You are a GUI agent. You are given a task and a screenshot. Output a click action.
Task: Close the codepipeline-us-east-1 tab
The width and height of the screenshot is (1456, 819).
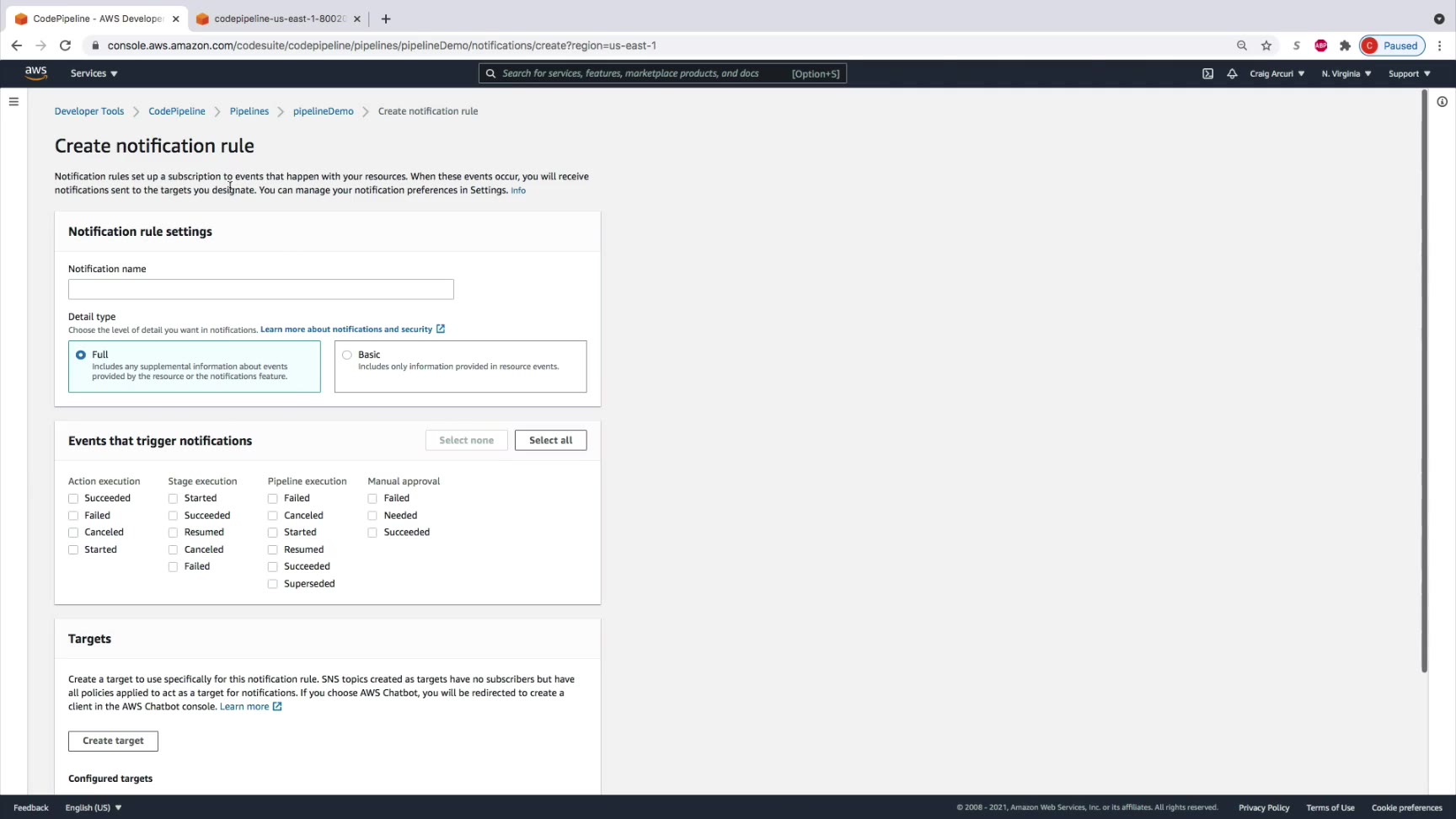(357, 19)
